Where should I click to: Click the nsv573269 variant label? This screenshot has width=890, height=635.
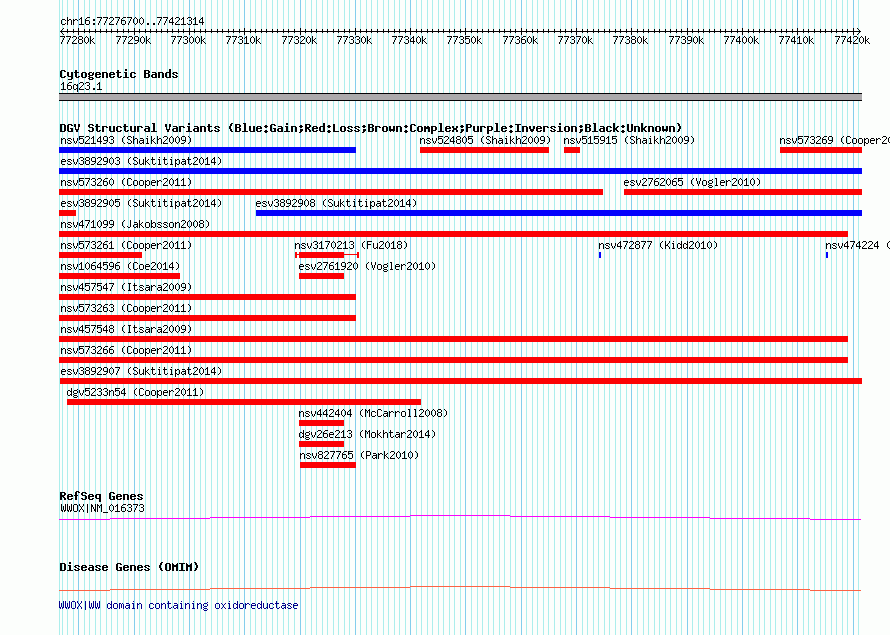pos(834,140)
